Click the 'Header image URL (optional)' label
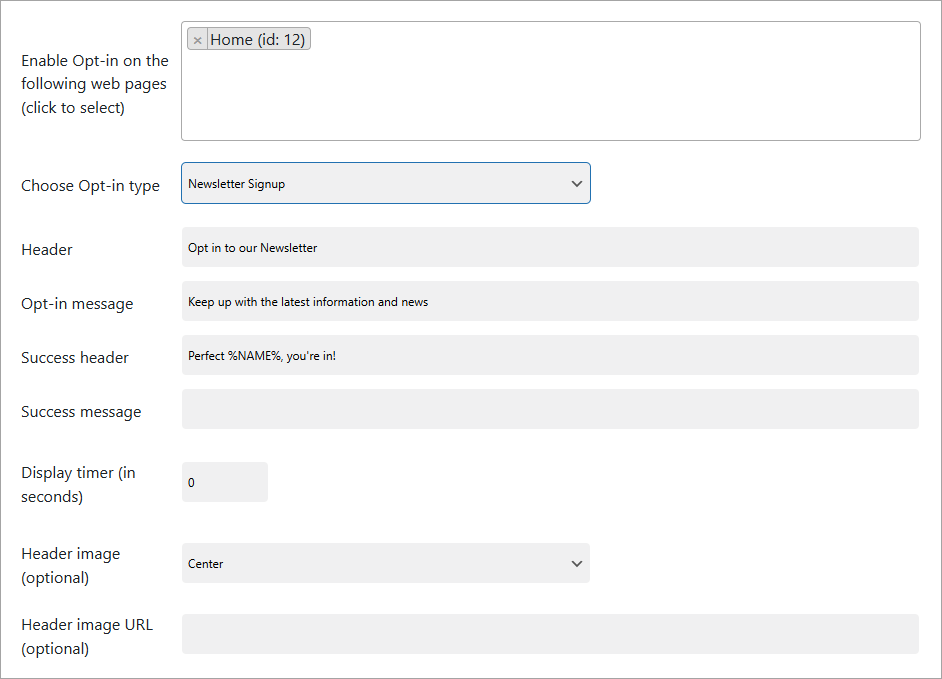 click(x=87, y=637)
